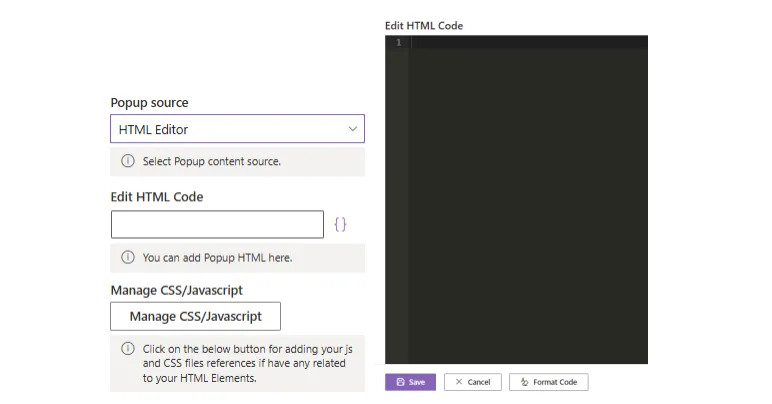Open the Popup source dropdown
This screenshot has height=404, width=772.
coord(237,129)
